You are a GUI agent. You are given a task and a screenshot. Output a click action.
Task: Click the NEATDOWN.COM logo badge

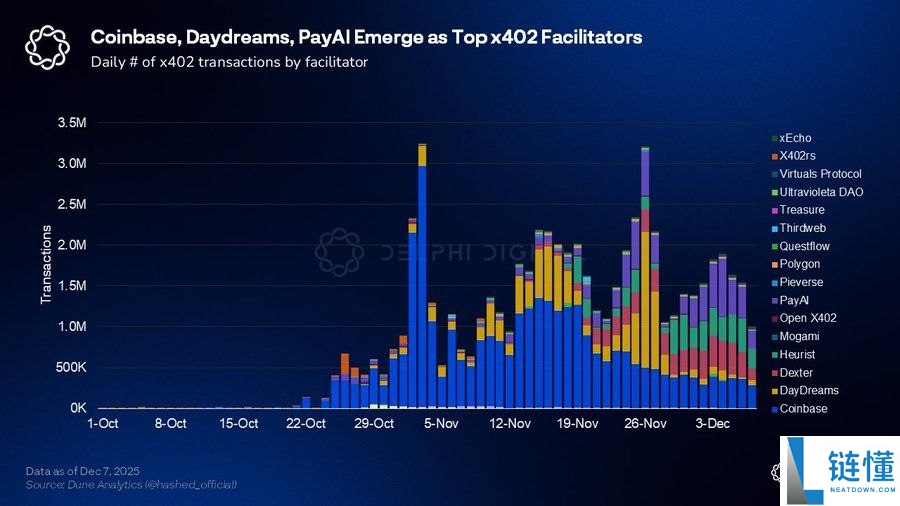coord(840,471)
